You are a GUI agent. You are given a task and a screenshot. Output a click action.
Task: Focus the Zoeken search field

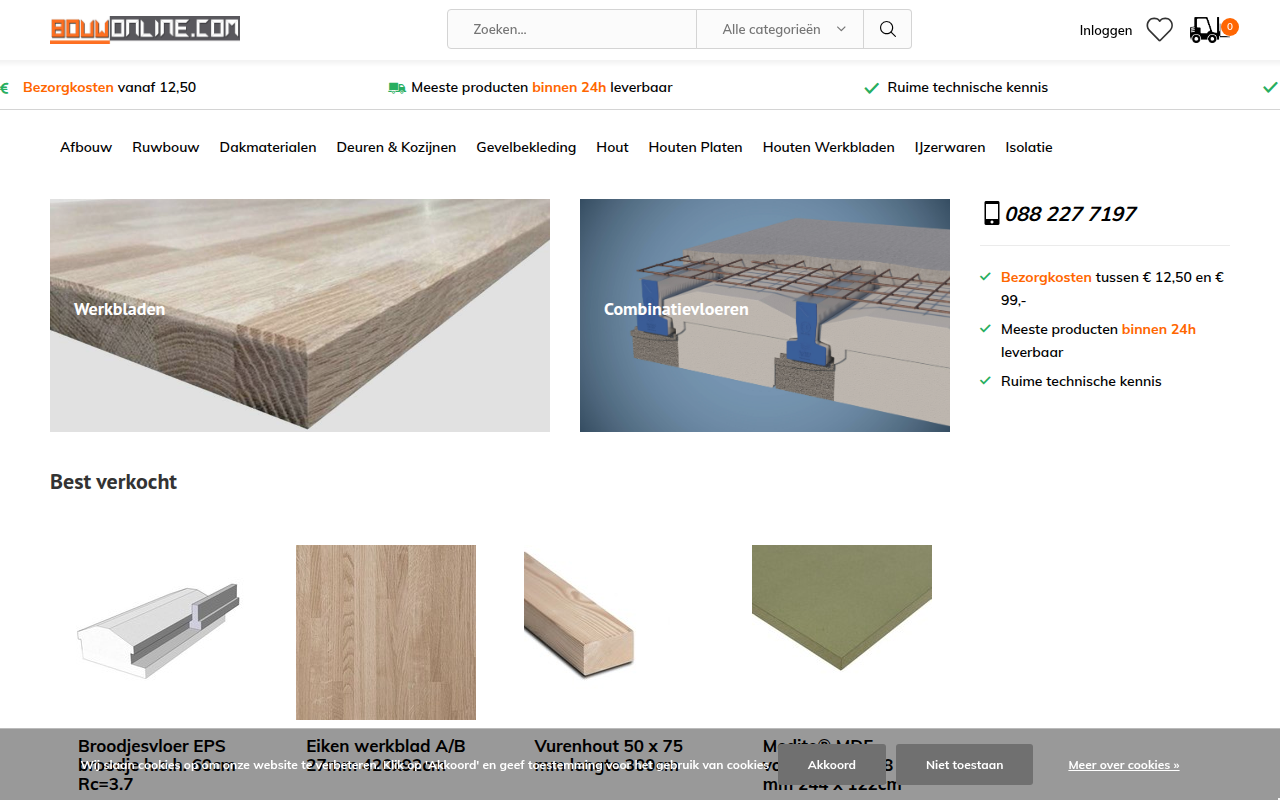point(572,29)
